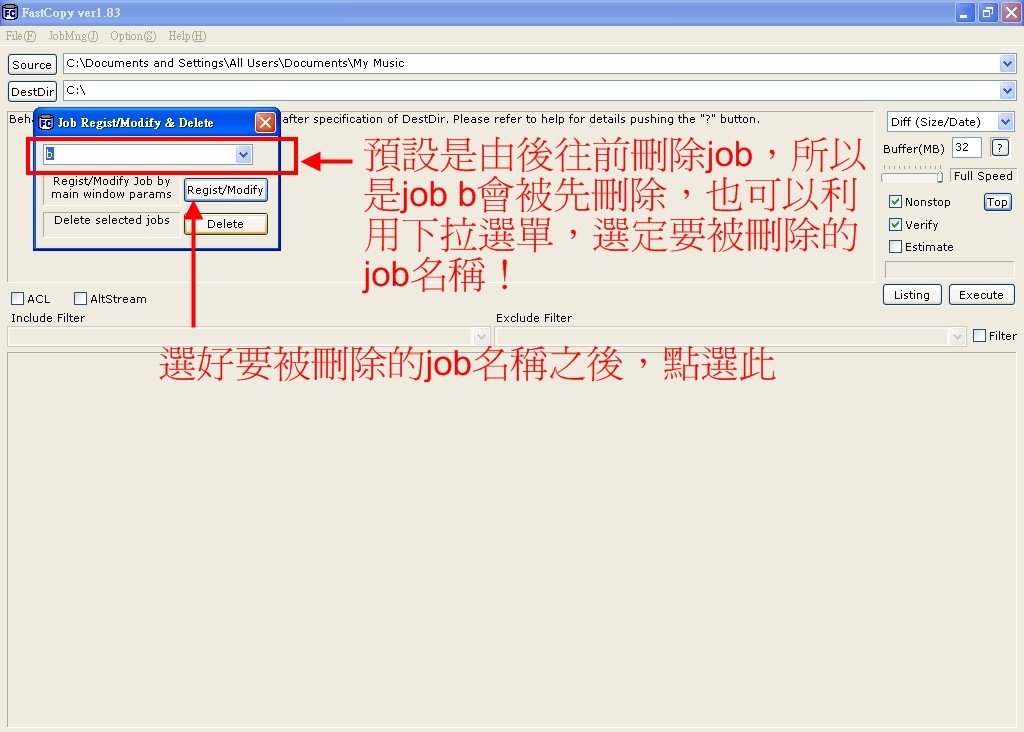
Task: Click the Buffer(MB) value field
Action: pos(967,148)
